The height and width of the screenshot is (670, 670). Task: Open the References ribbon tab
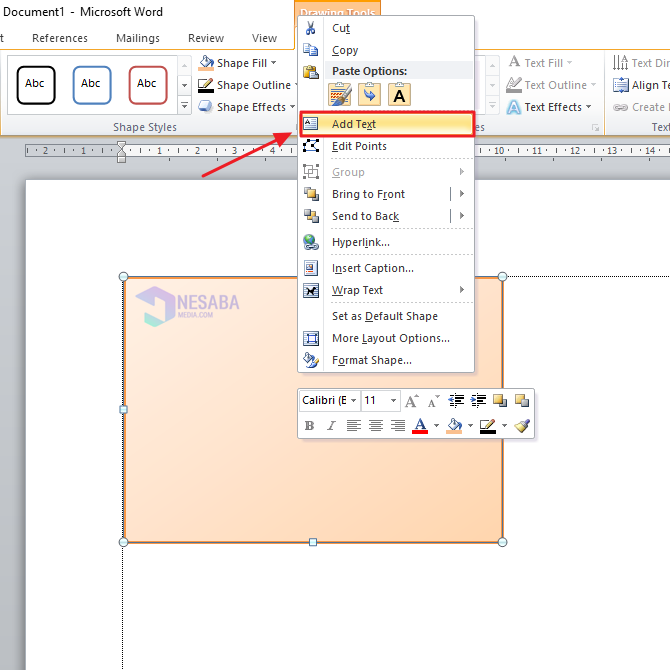point(60,38)
